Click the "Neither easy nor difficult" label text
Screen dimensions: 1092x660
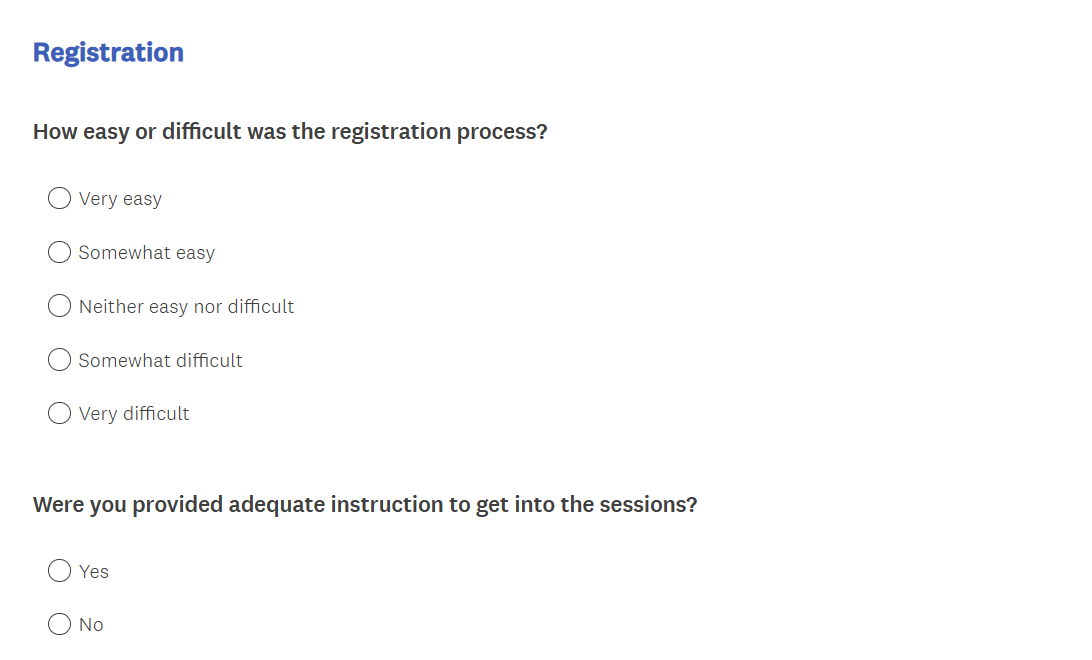click(x=187, y=307)
